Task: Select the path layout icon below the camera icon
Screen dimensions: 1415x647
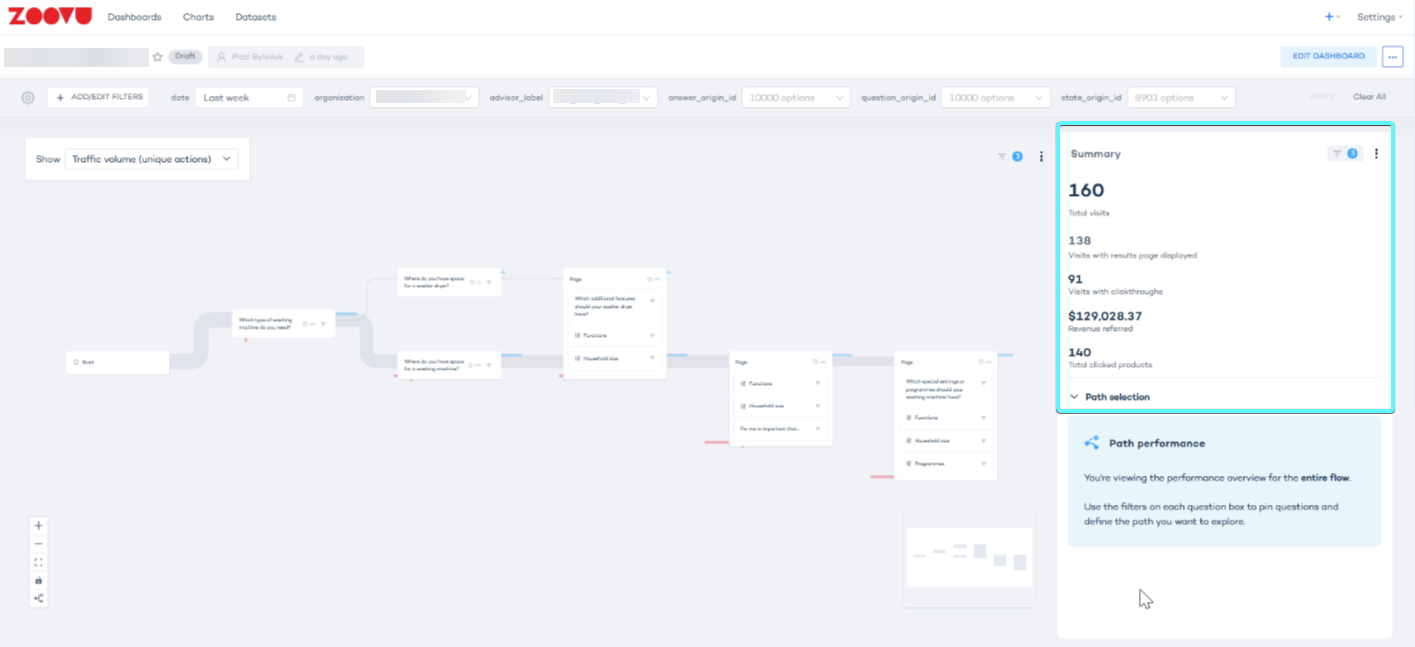Action: (38, 597)
